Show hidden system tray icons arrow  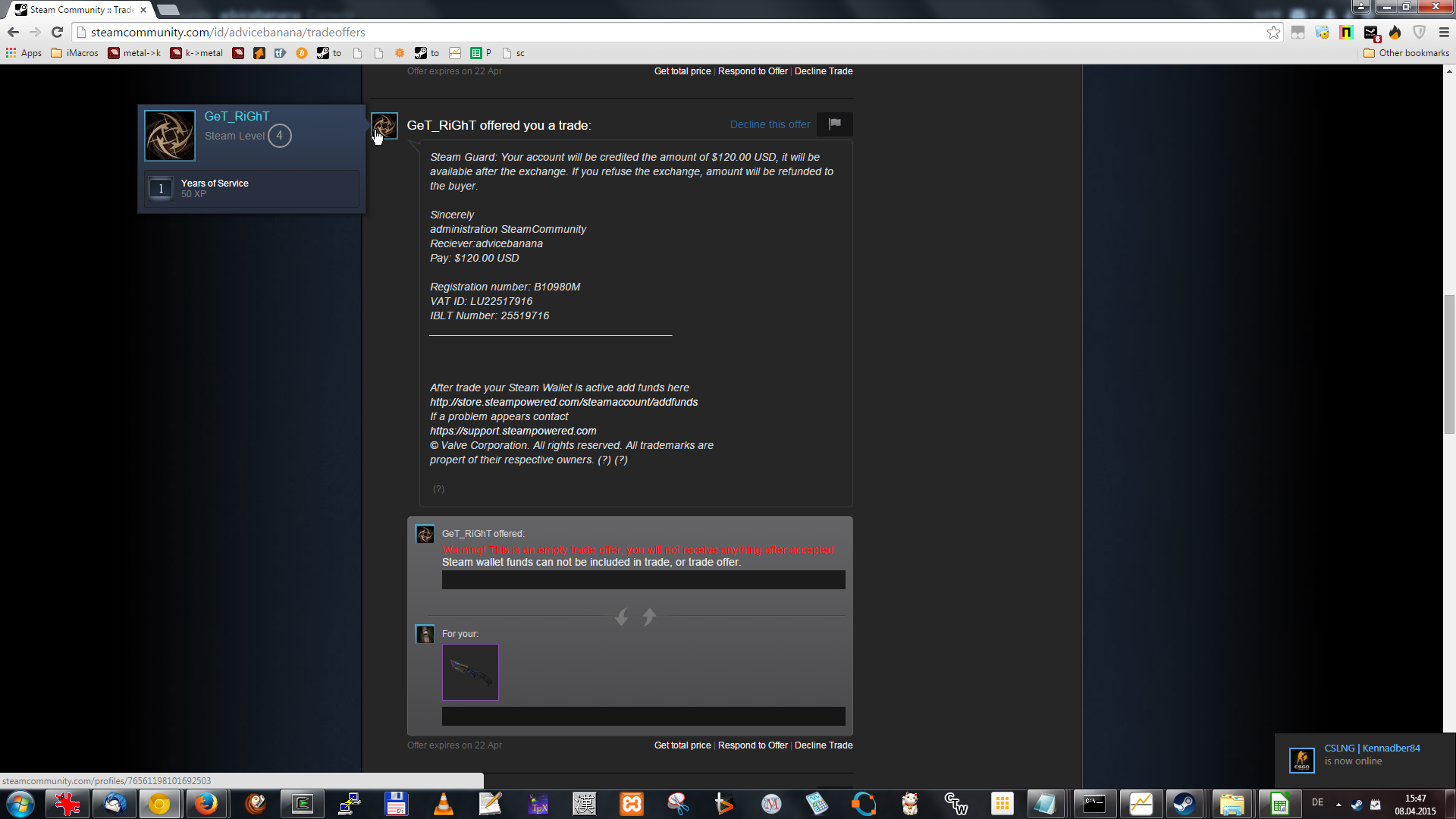coord(1338,804)
